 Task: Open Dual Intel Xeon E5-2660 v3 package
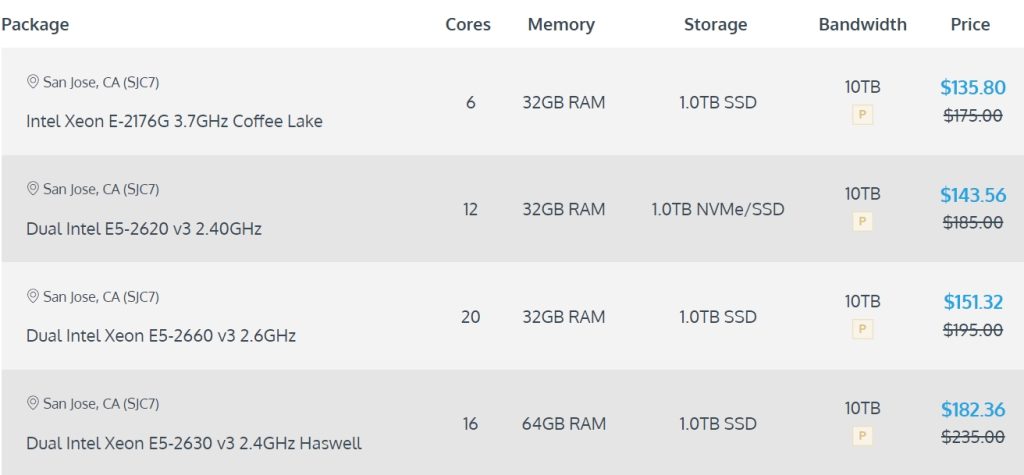pos(161,336)
